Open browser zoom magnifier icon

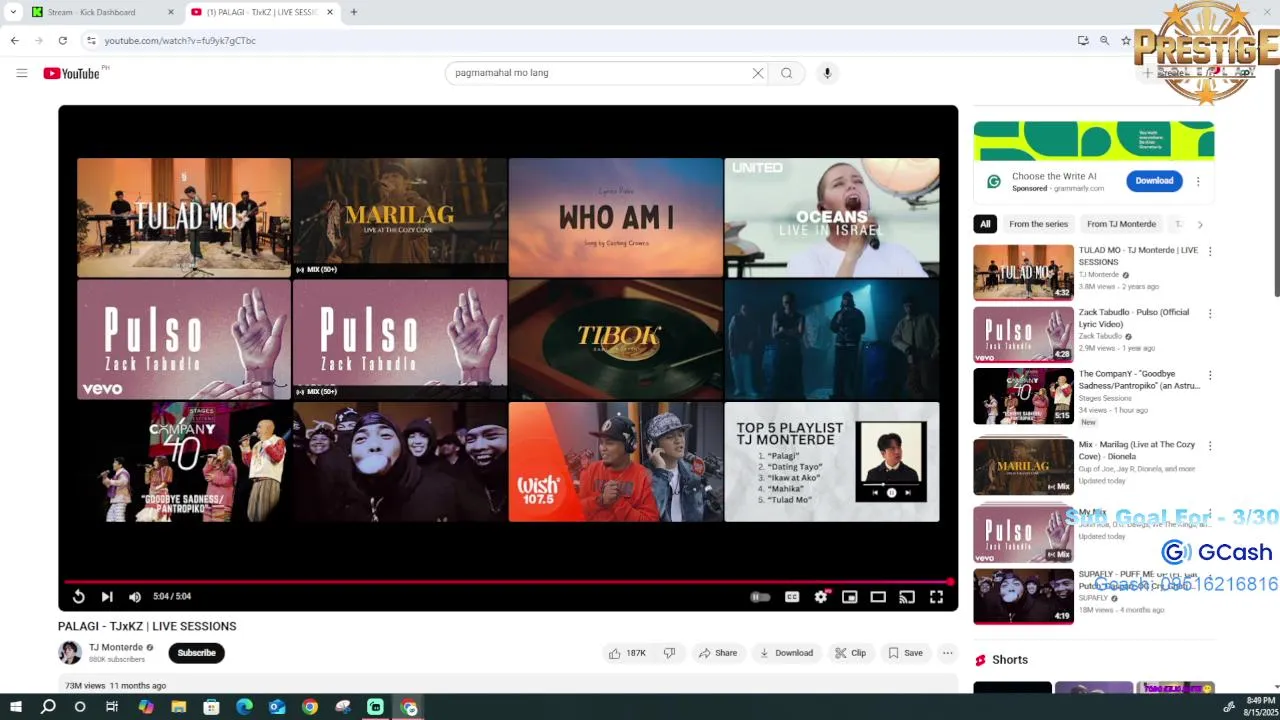click(1104, 41)
